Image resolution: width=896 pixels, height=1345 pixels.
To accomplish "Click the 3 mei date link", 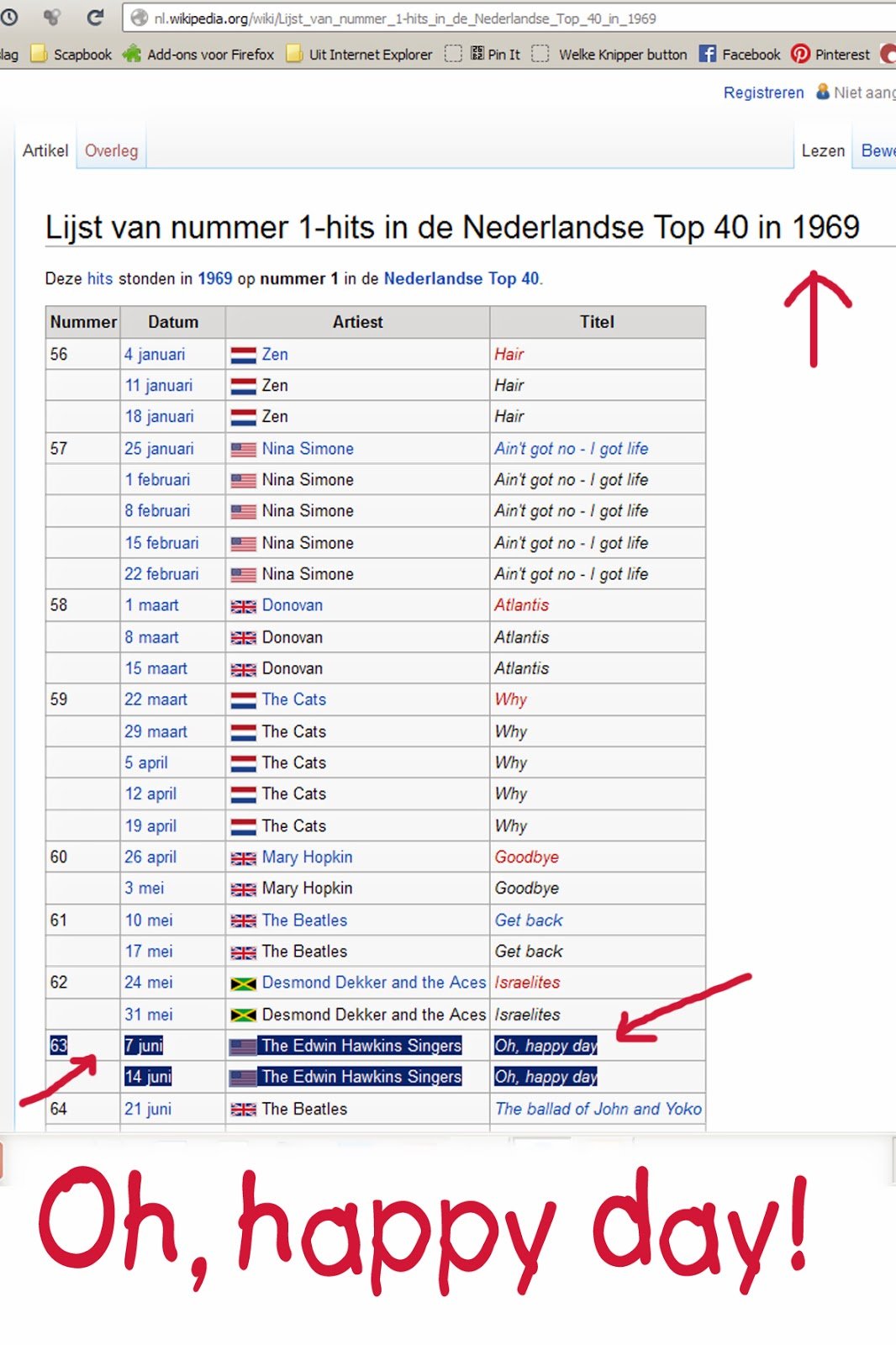I will pos(145,889).
